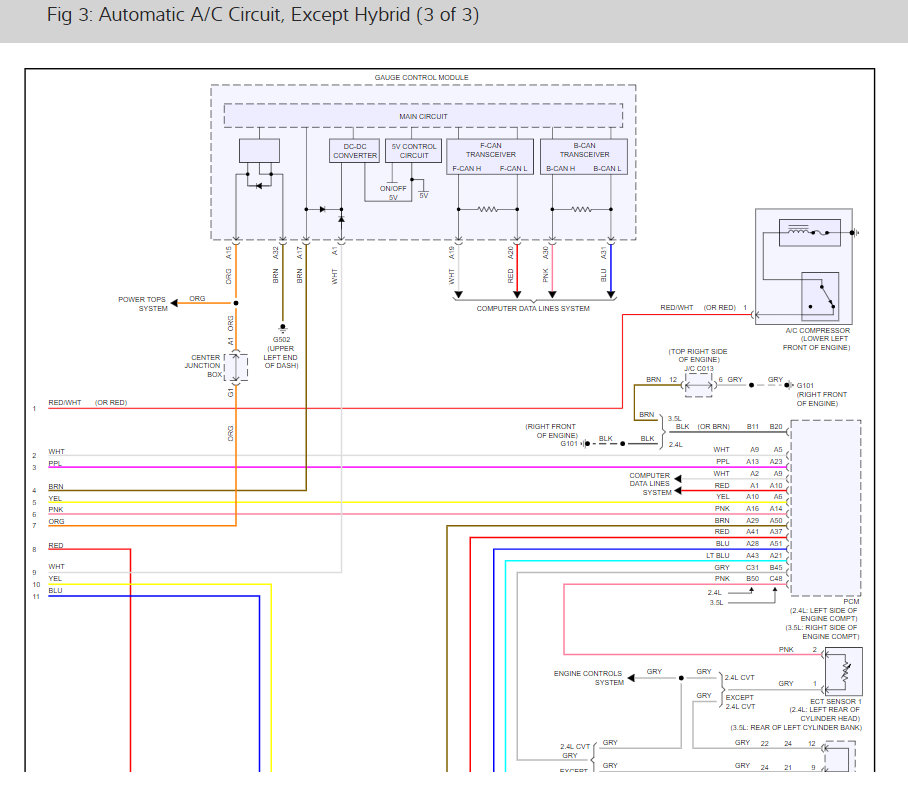
Task: Click the POWER TOPS SYSTEM label
Action: [x=142, y=304]
